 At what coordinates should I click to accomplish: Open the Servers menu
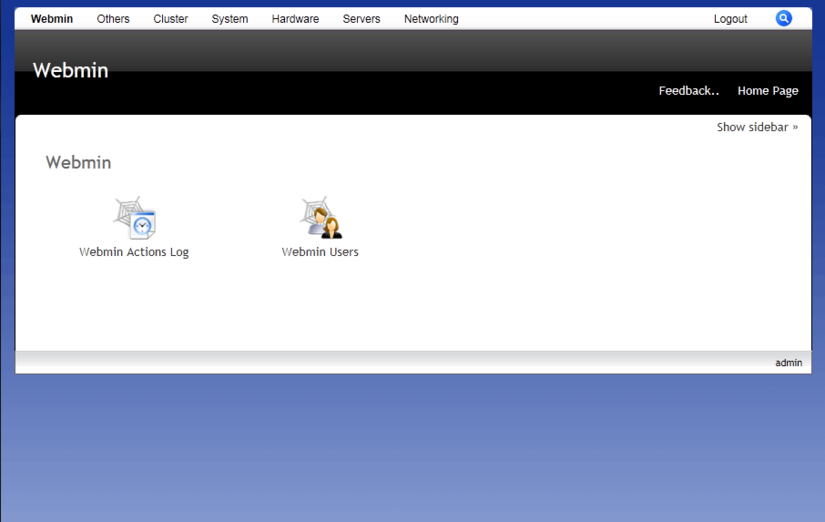point(361,19)
